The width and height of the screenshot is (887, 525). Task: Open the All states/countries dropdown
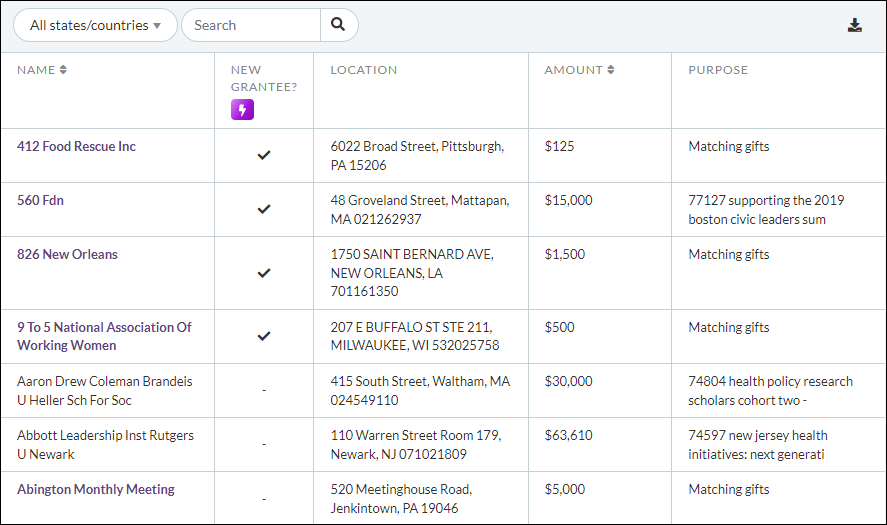pyautogui.click(x=95, y=25)
